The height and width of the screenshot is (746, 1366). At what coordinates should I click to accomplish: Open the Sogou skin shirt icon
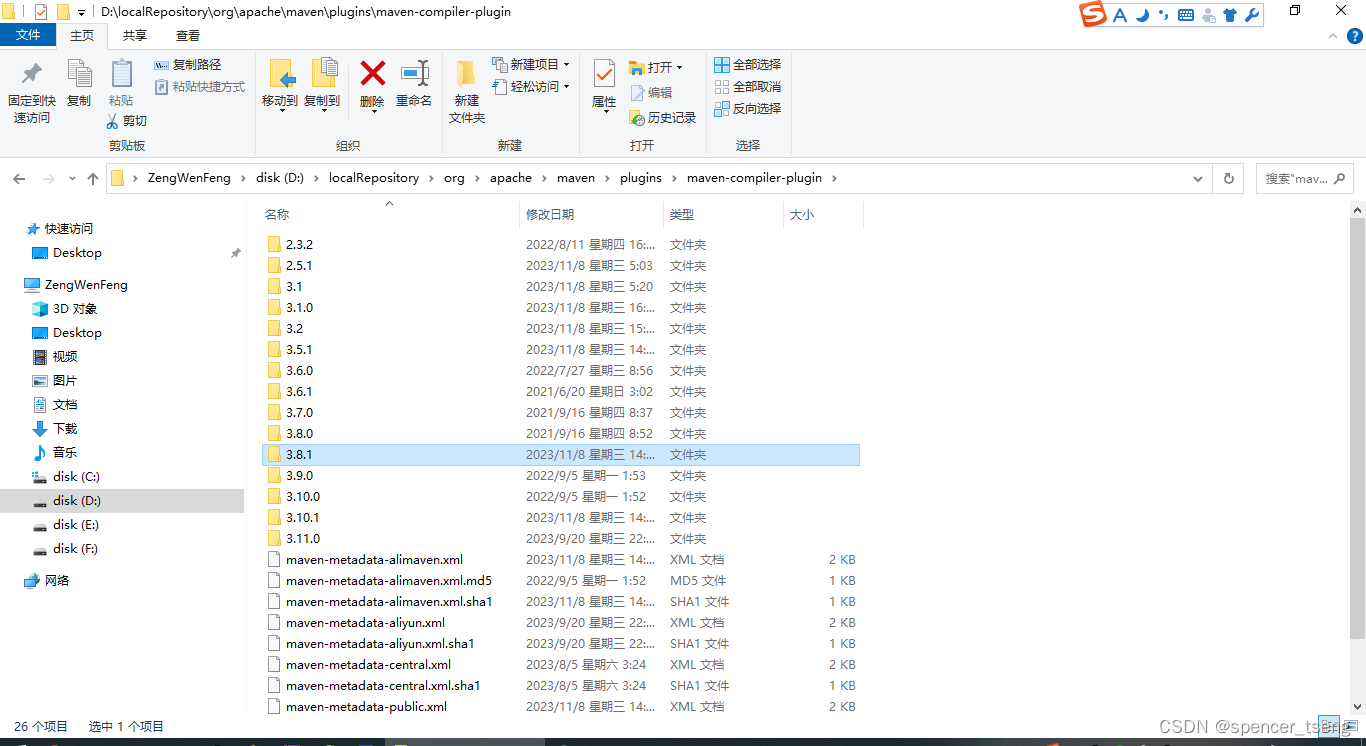point(1231,15)
